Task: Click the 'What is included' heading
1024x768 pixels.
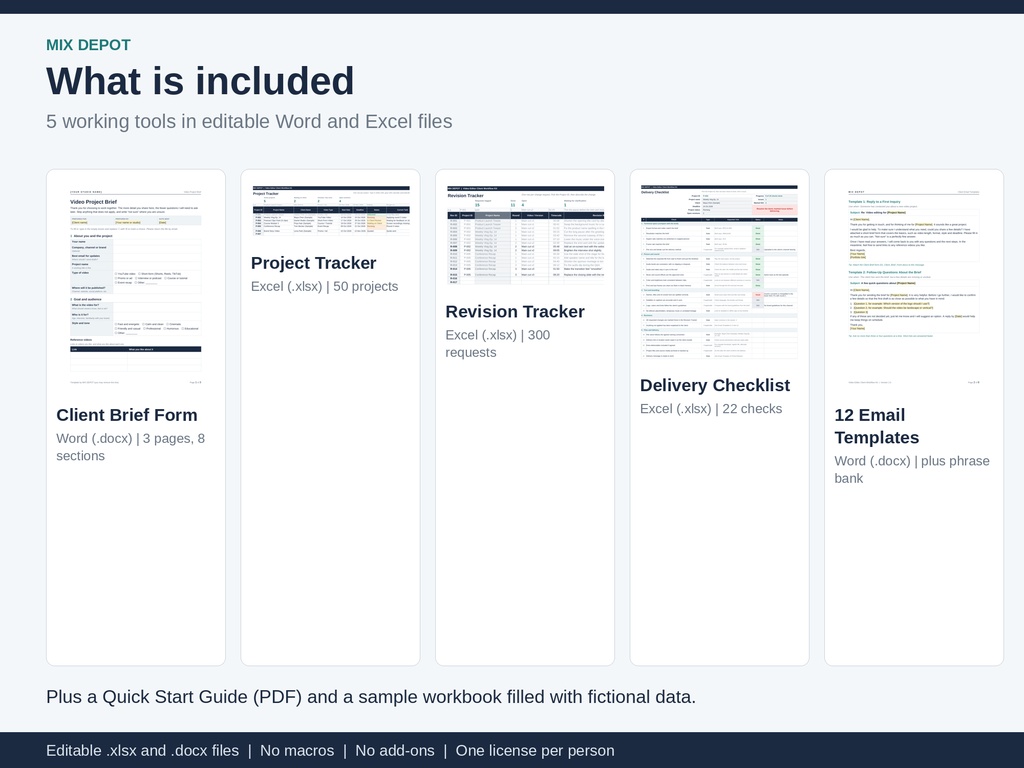Action: [x=200, y=81]
